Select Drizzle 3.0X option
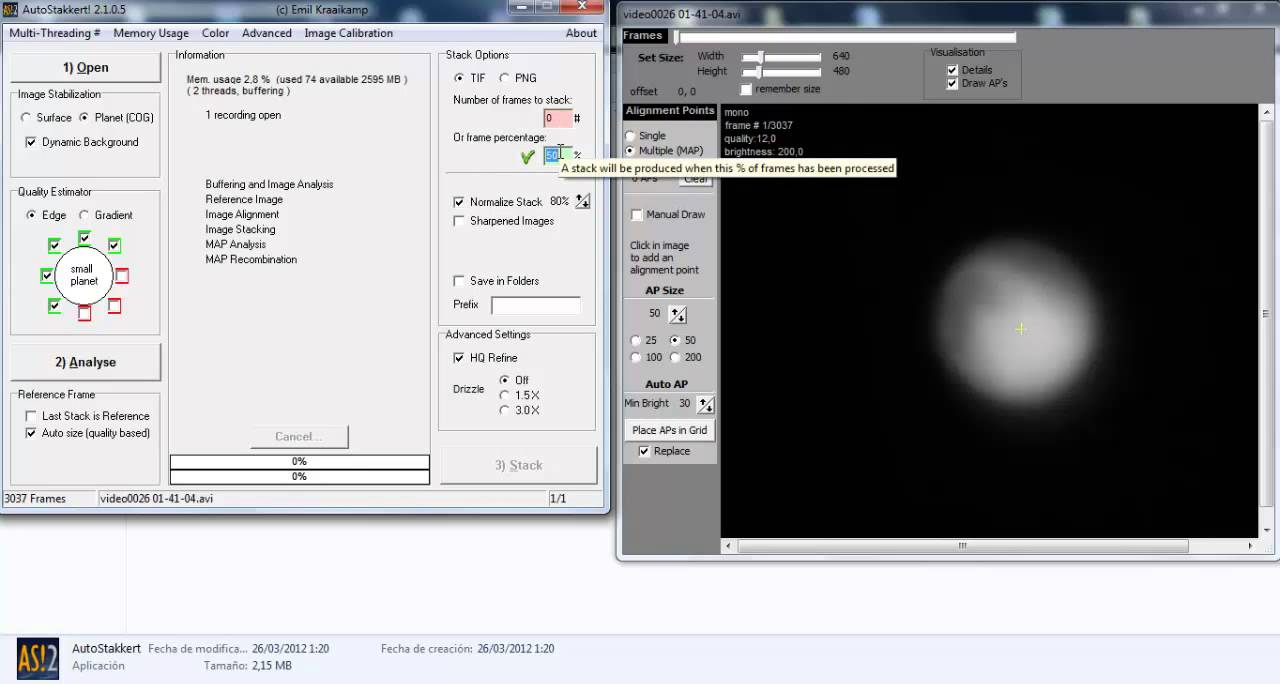Screen dimensions: 1280x684 click(x=504, y=410)
